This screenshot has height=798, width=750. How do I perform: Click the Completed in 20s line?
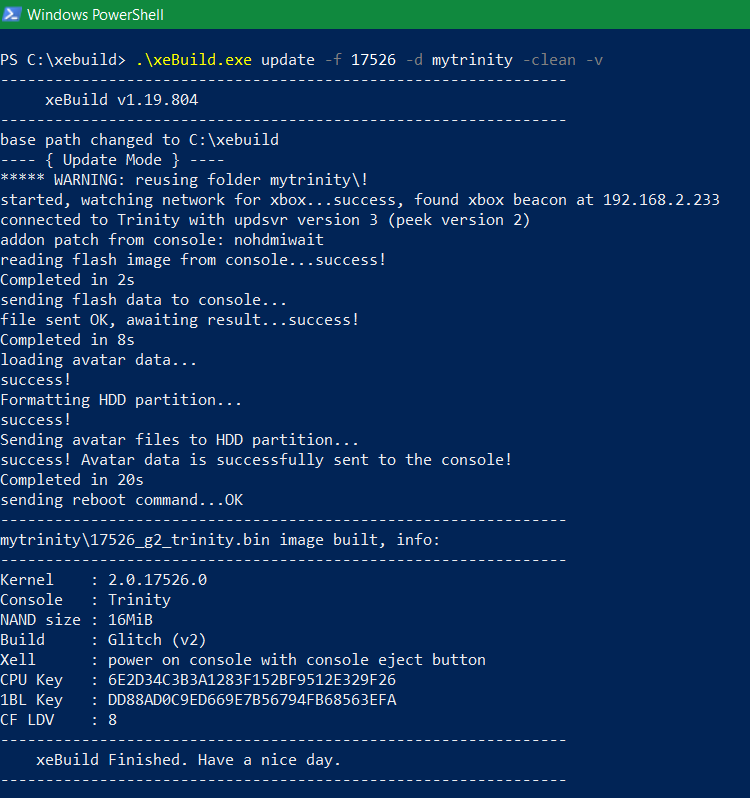[72, 480]
